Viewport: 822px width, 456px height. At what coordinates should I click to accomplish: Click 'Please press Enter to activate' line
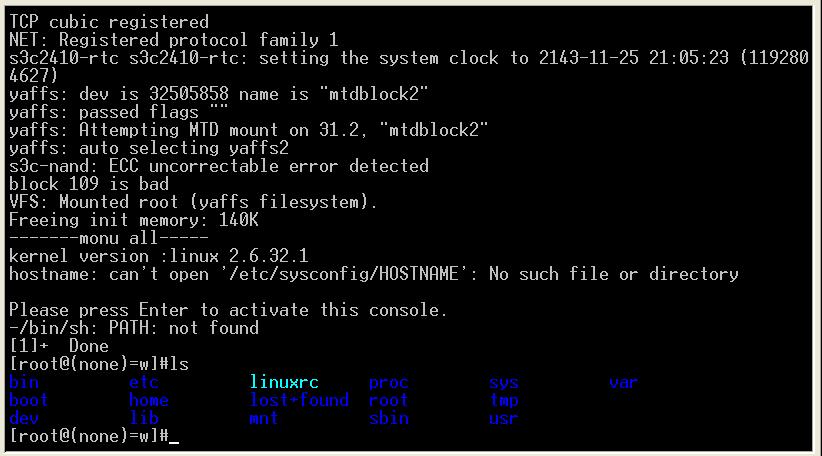[228, 310]
